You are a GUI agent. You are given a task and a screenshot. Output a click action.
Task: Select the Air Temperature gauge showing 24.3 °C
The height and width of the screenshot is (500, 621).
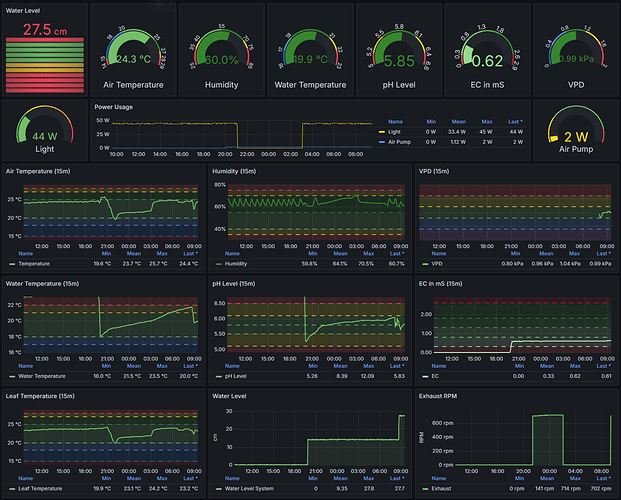point(134,56)
